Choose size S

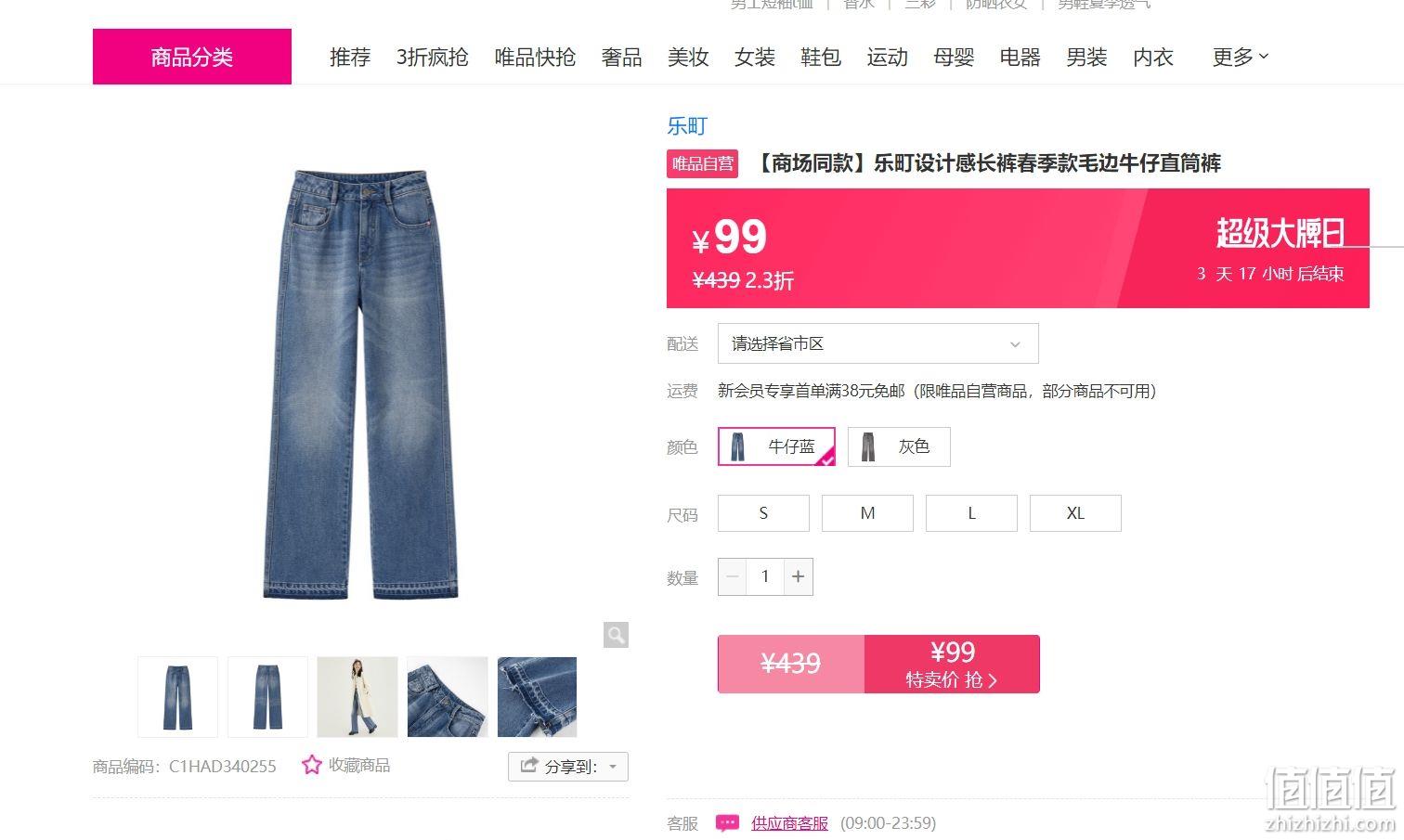[763, 513]
